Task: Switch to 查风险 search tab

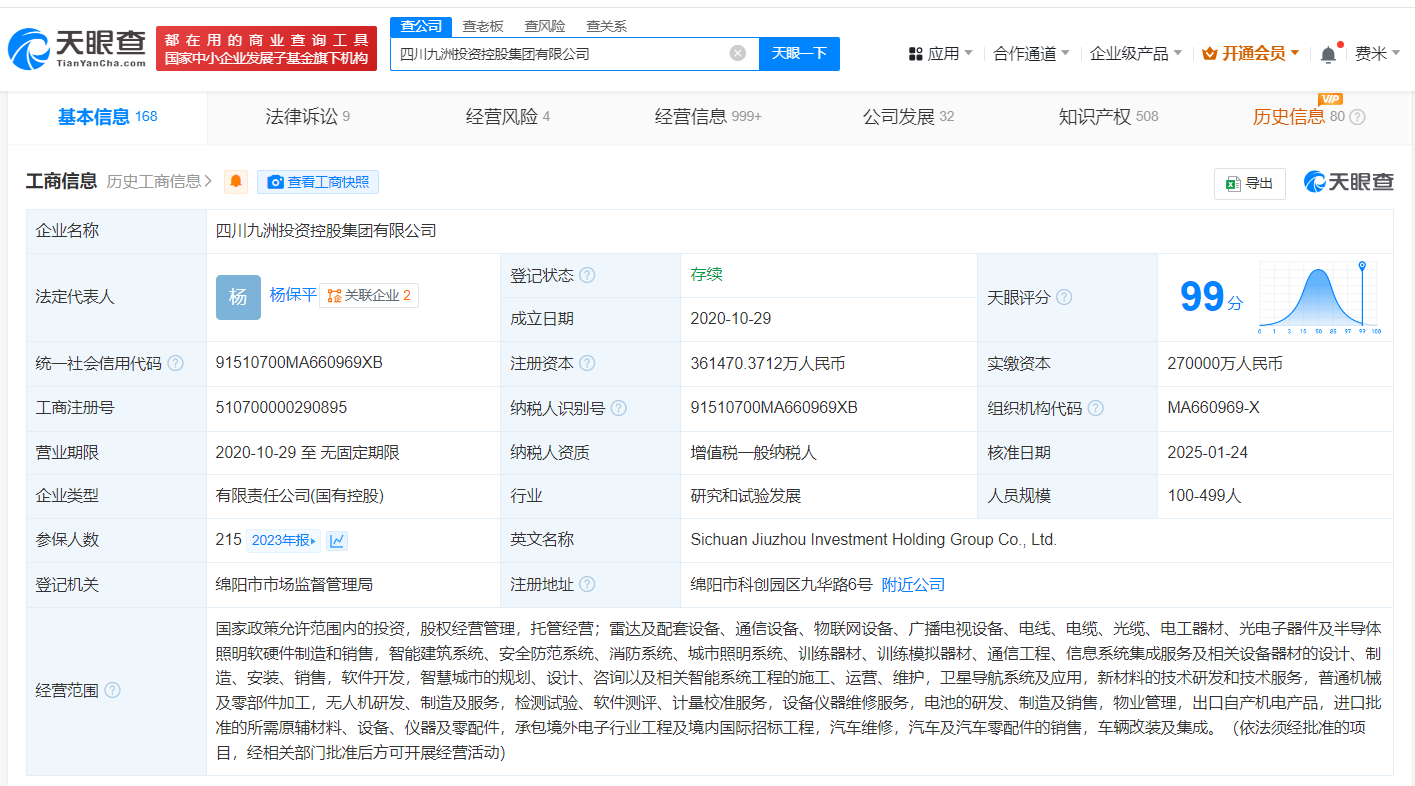Action: click(x=545, y=26)
